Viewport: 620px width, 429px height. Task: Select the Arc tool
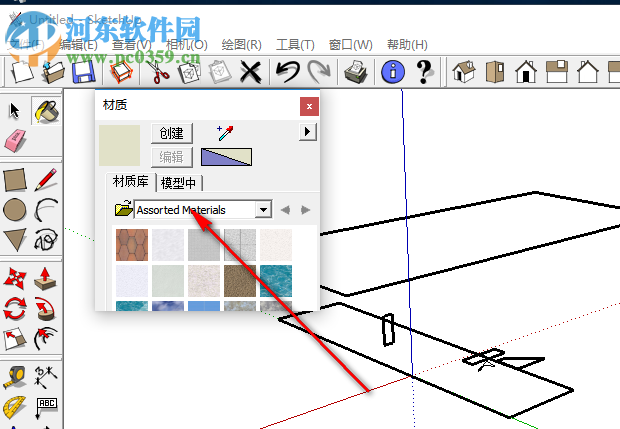46,210
